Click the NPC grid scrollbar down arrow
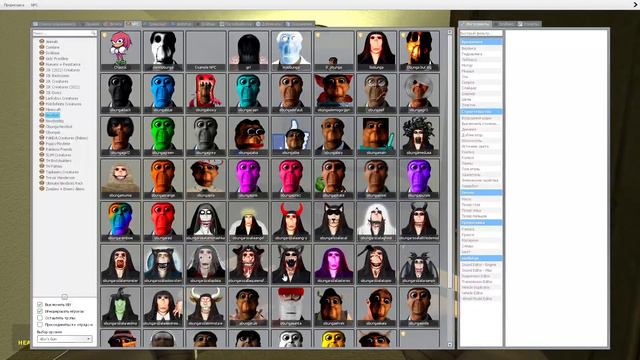 coord(450,345)
